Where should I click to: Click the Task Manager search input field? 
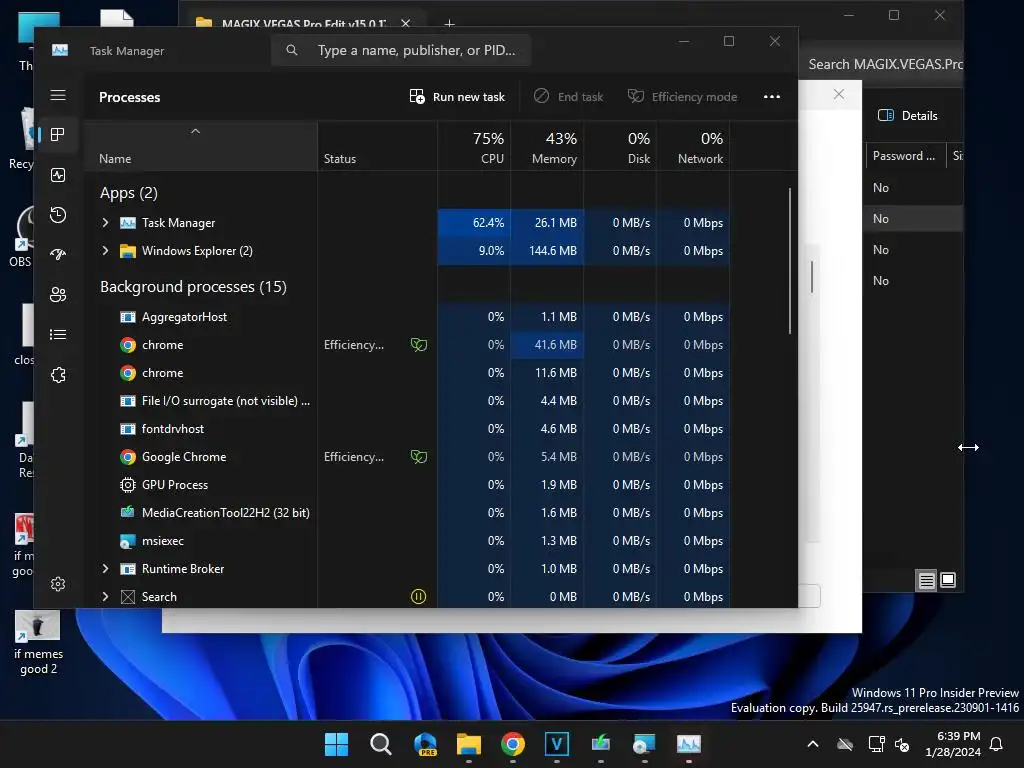[x=400, y=50]
